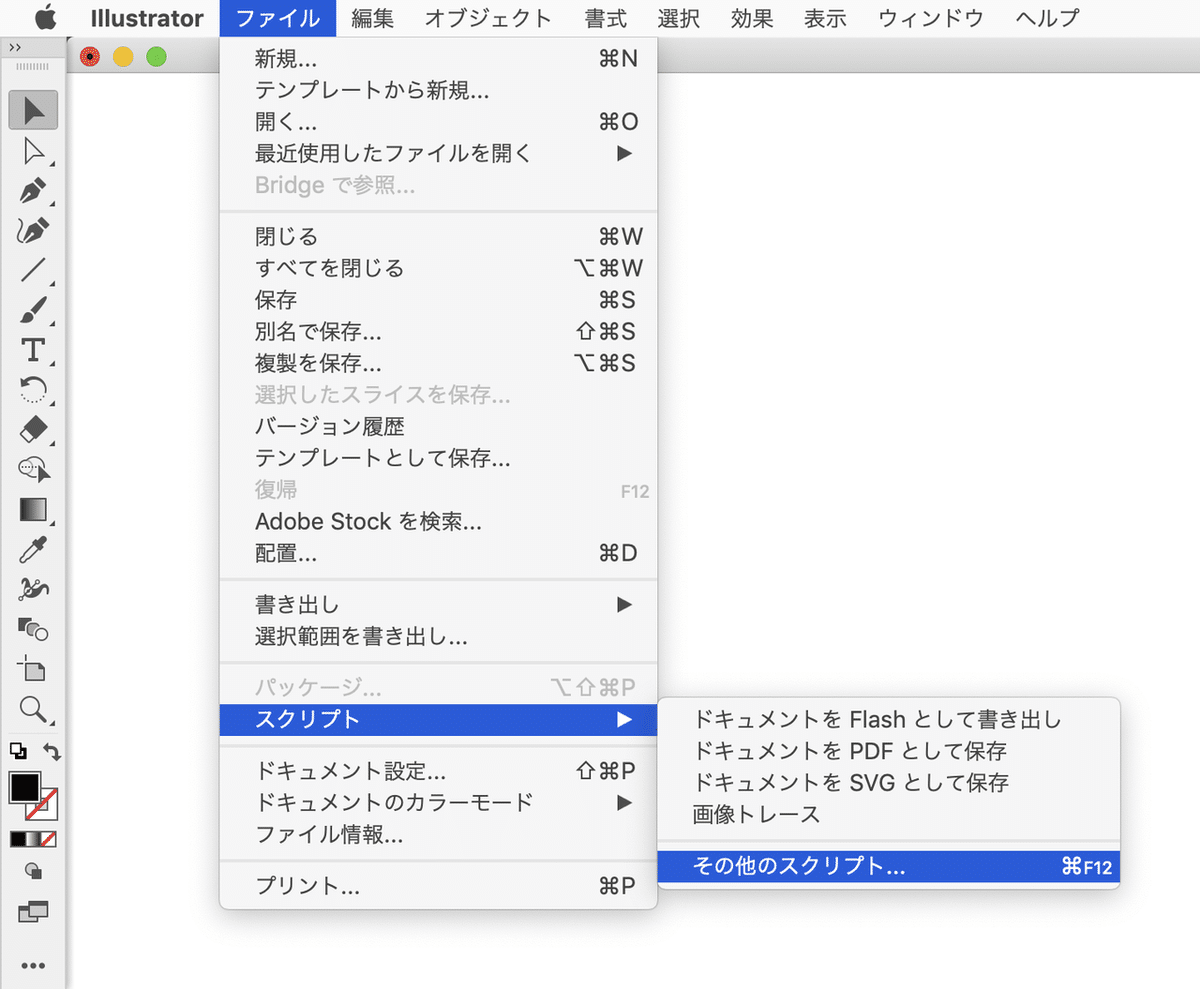Choose 新規... from File menu
Image resolution: width=1200 pixels, height=989 pixels.
coord(438,60)
